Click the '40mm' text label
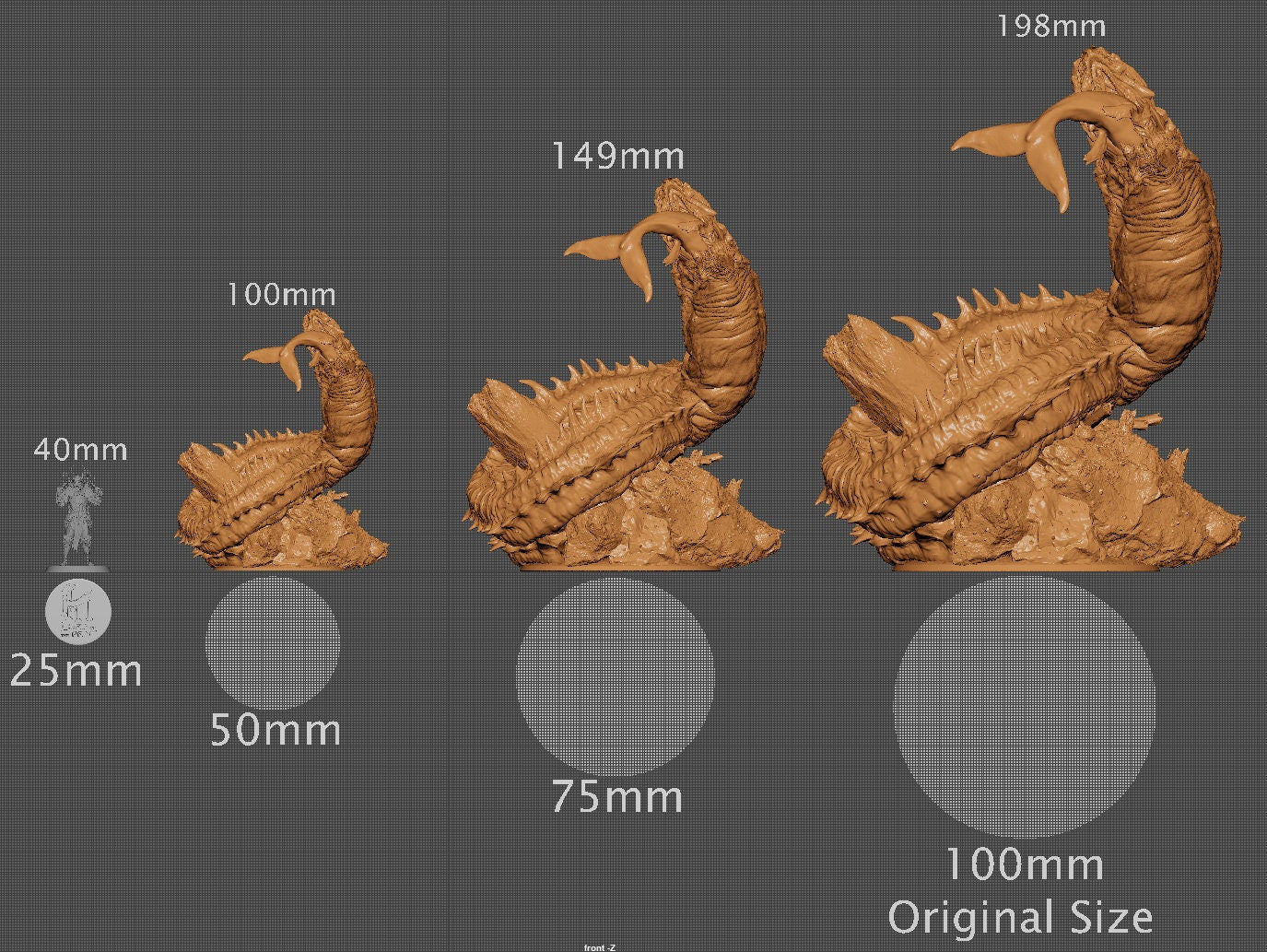This screenshot has width=1267, height=952. point(81,451)
